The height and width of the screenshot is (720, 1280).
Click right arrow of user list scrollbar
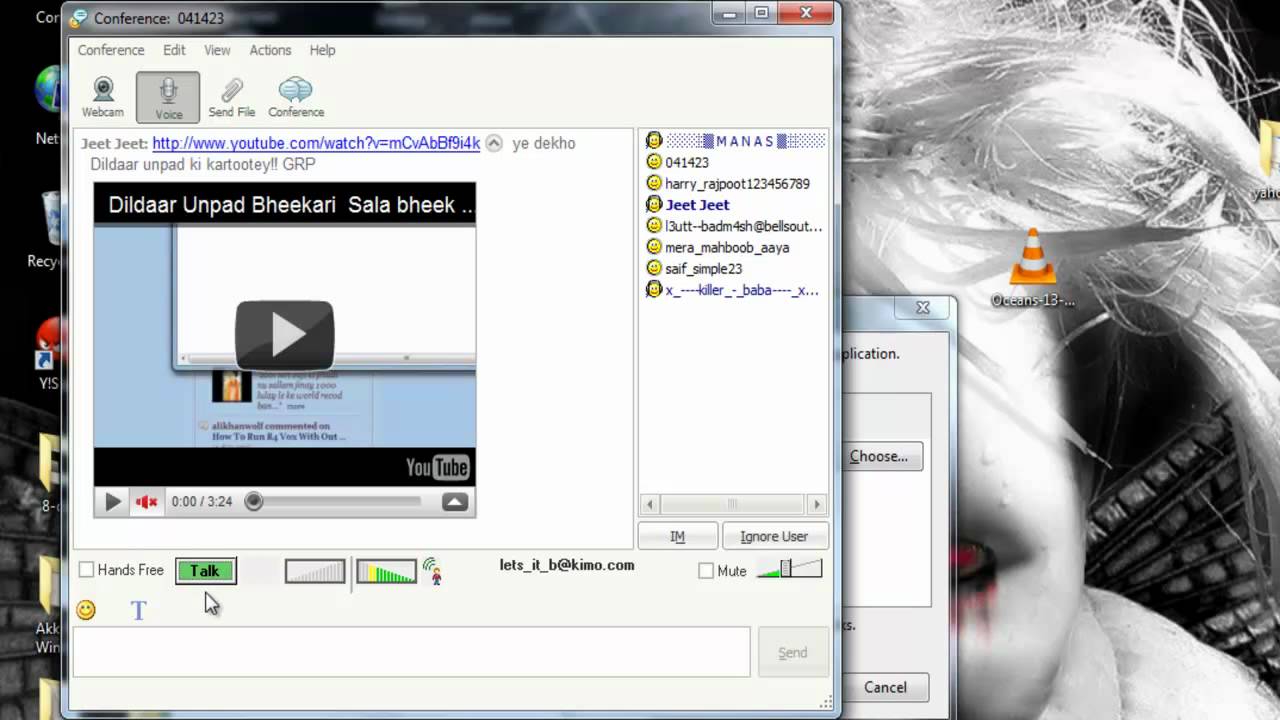click(817, 505)
